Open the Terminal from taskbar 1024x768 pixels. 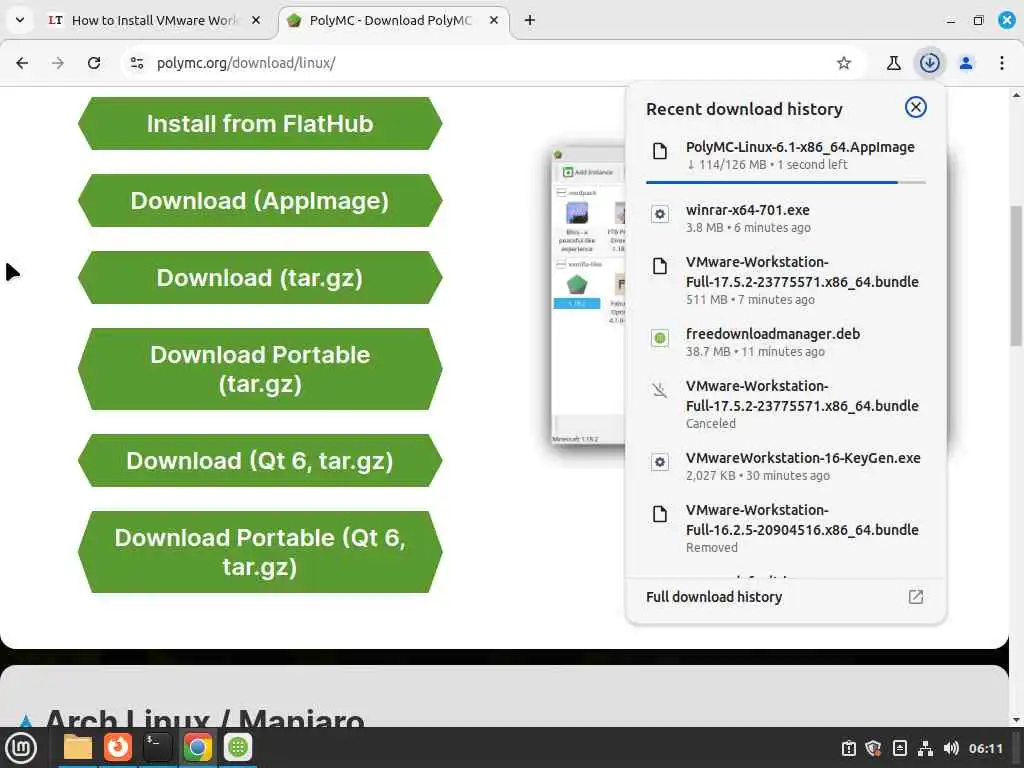coord(157,747)
